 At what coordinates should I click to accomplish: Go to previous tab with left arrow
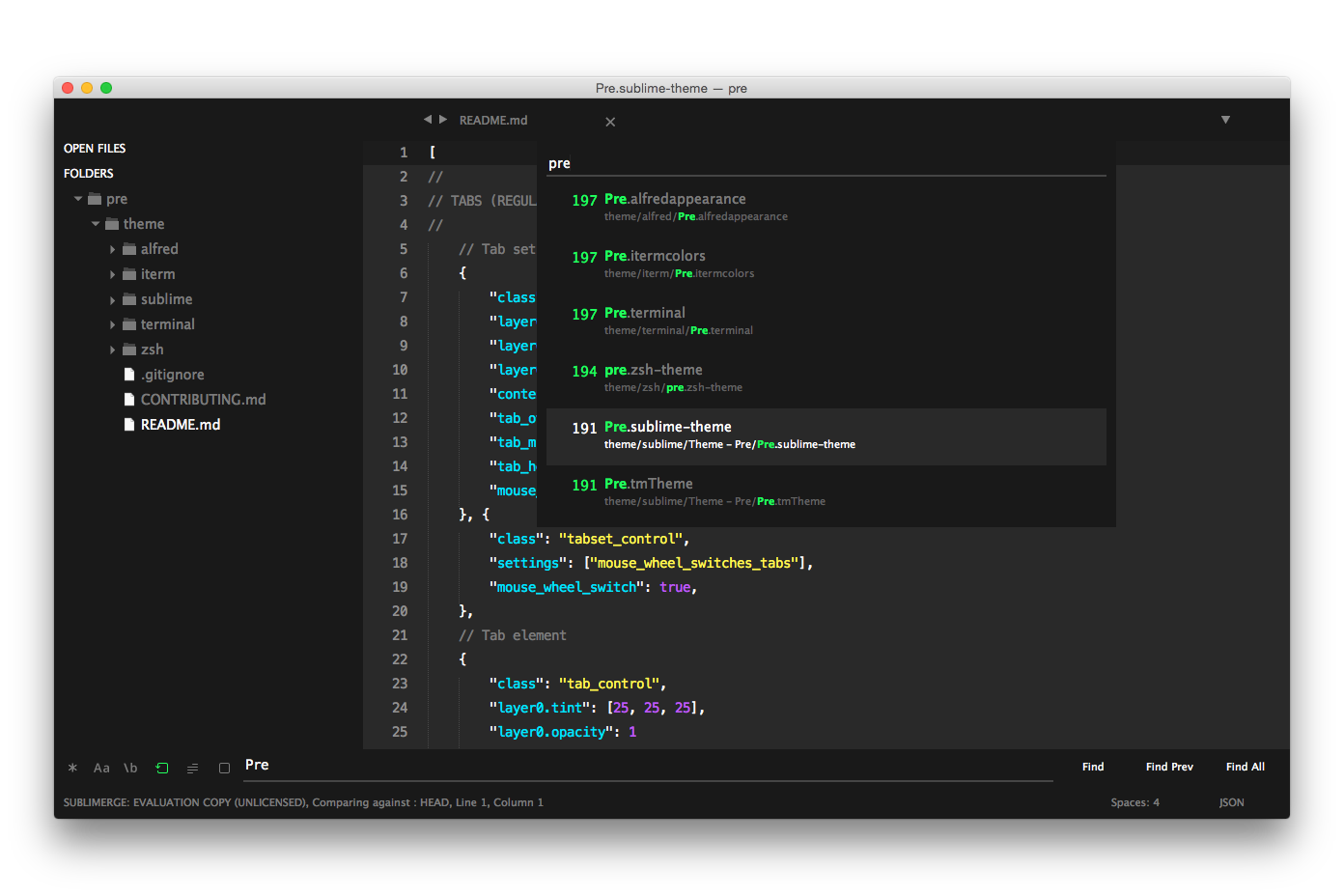(427, 120)
